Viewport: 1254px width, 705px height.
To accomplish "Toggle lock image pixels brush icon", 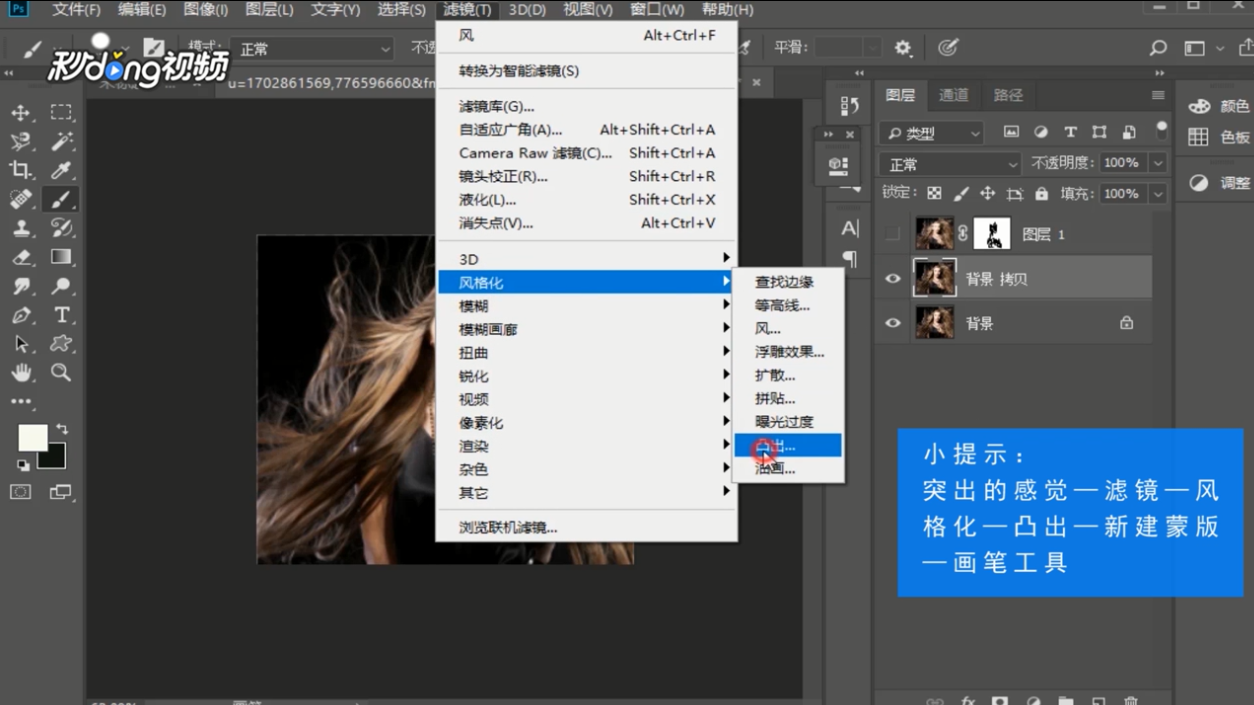I will pyautogui.click(x=961, y=193).
